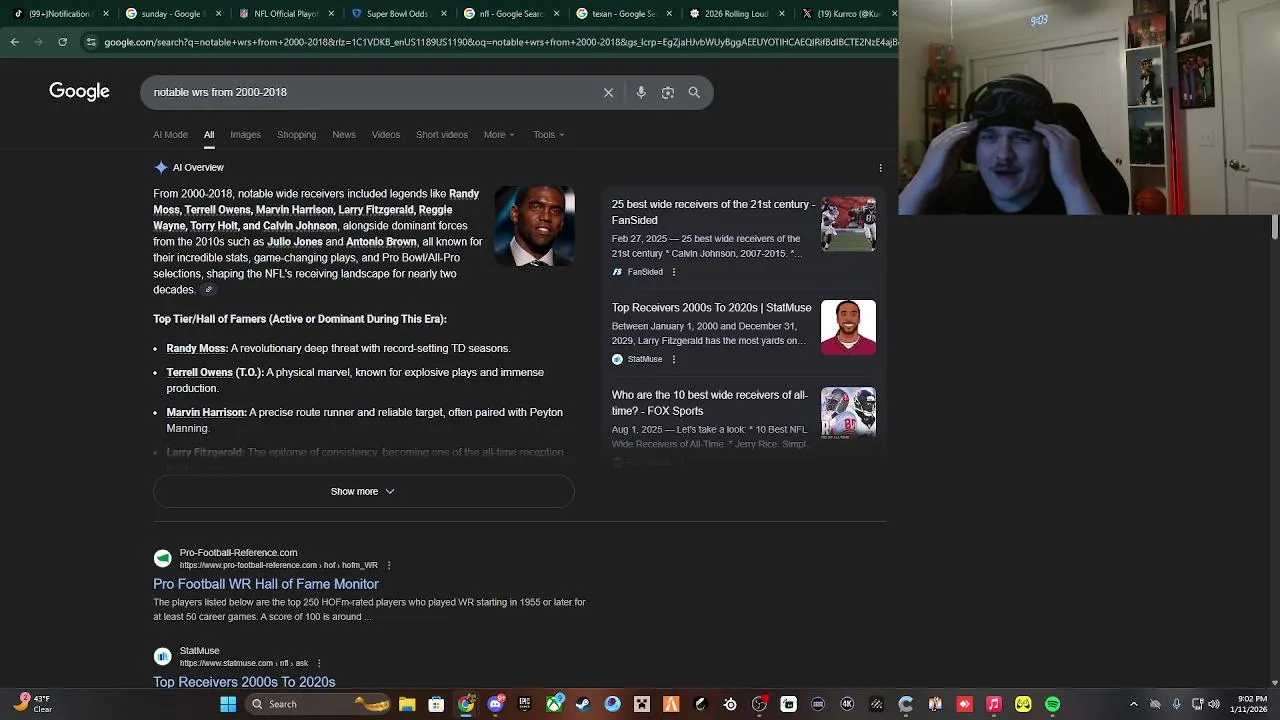
Task: Click the 'Julio Jones' link in overview
Action: tap(294, 242)
